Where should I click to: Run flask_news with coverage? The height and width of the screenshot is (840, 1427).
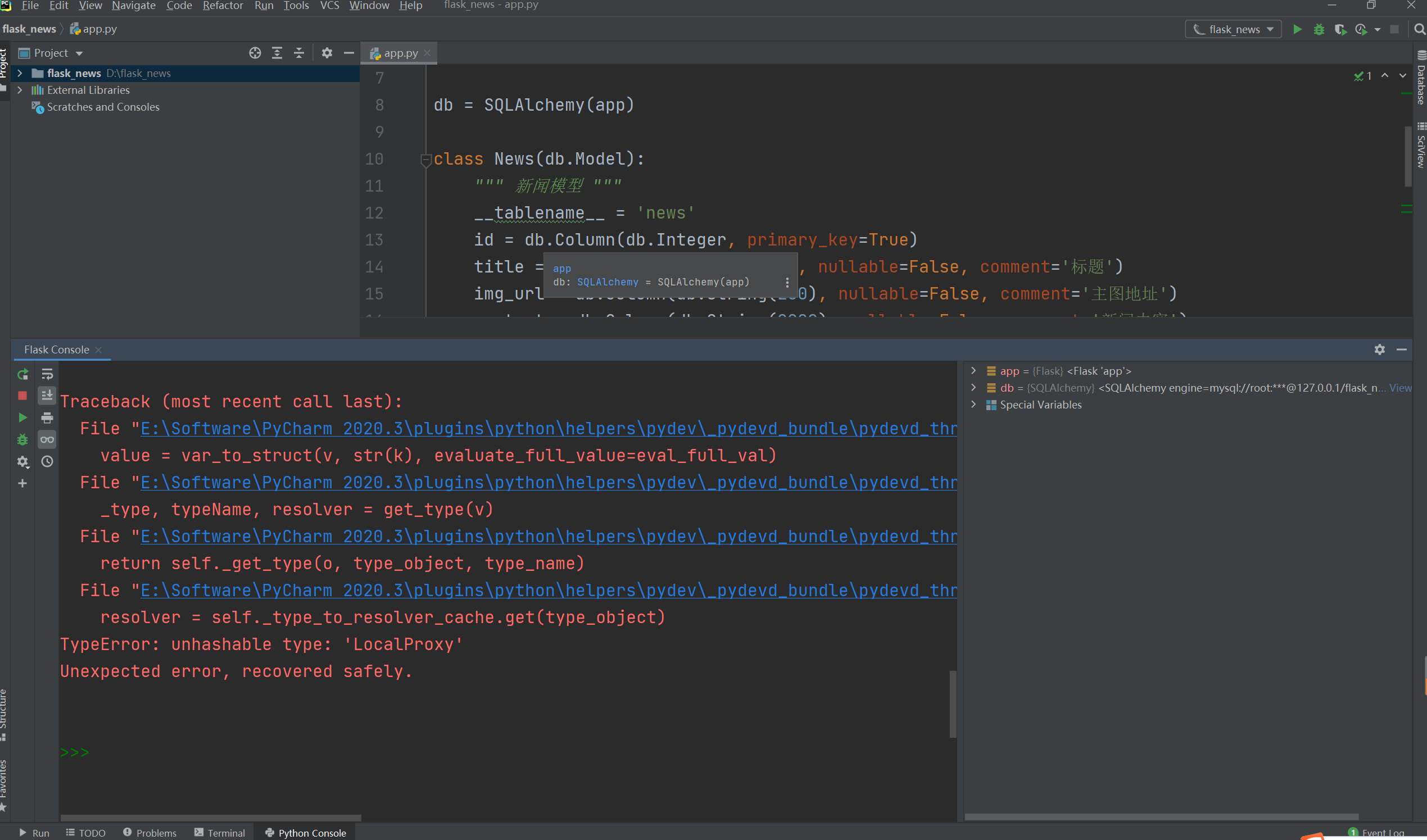tap(1340, 29)
